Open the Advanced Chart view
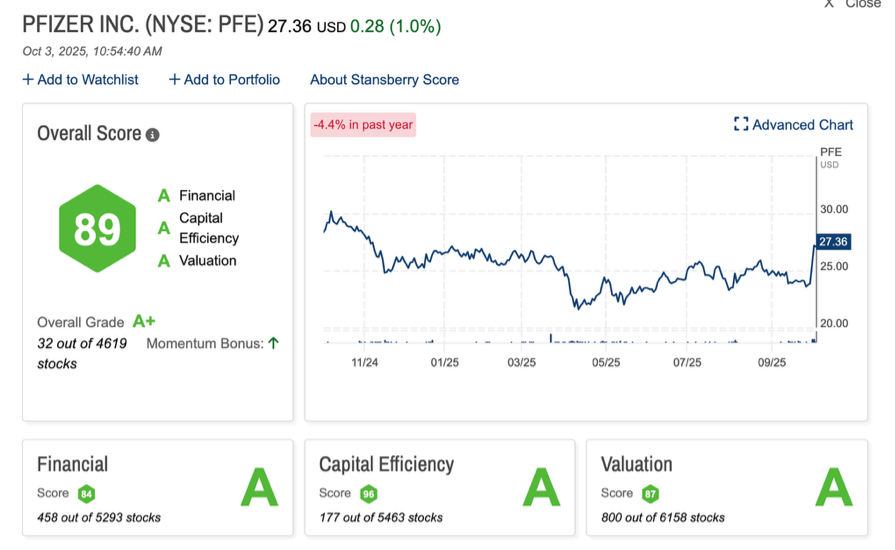 tap(802, 125)
